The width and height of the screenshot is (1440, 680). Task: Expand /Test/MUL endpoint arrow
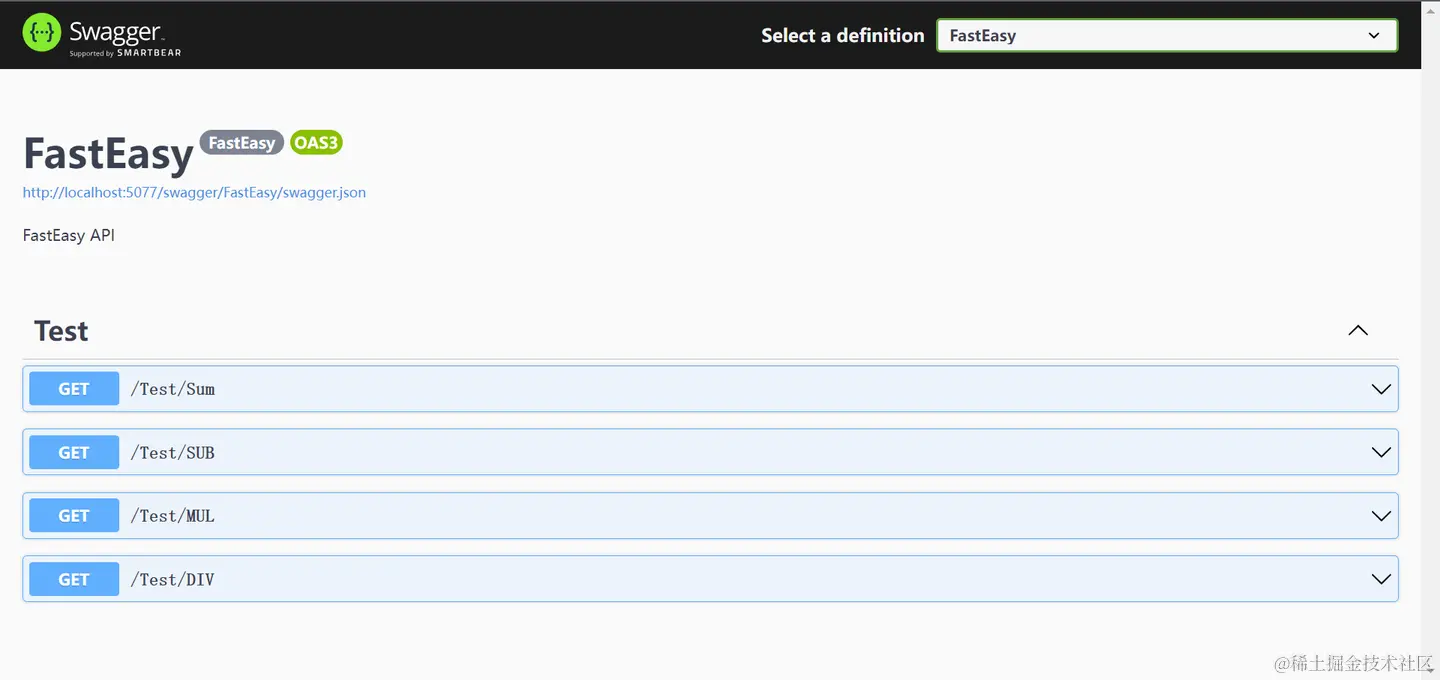click(x=1381, y=516)
